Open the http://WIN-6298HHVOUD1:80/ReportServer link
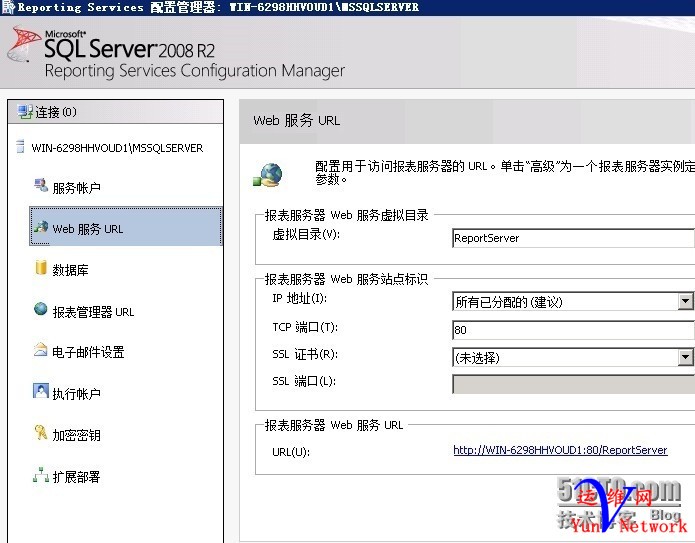 pos(560,450)
